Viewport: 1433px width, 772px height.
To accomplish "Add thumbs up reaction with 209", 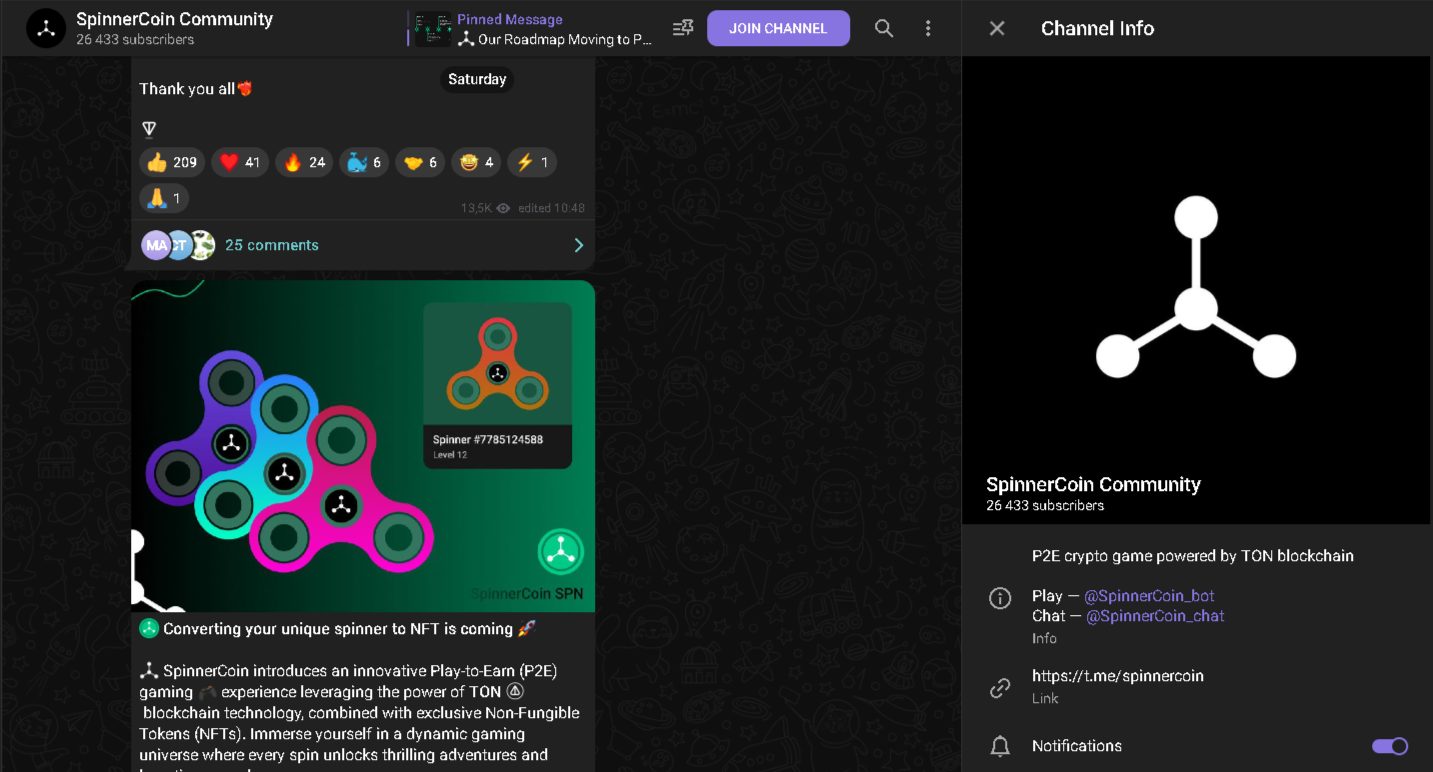I will tap(172, 162).
